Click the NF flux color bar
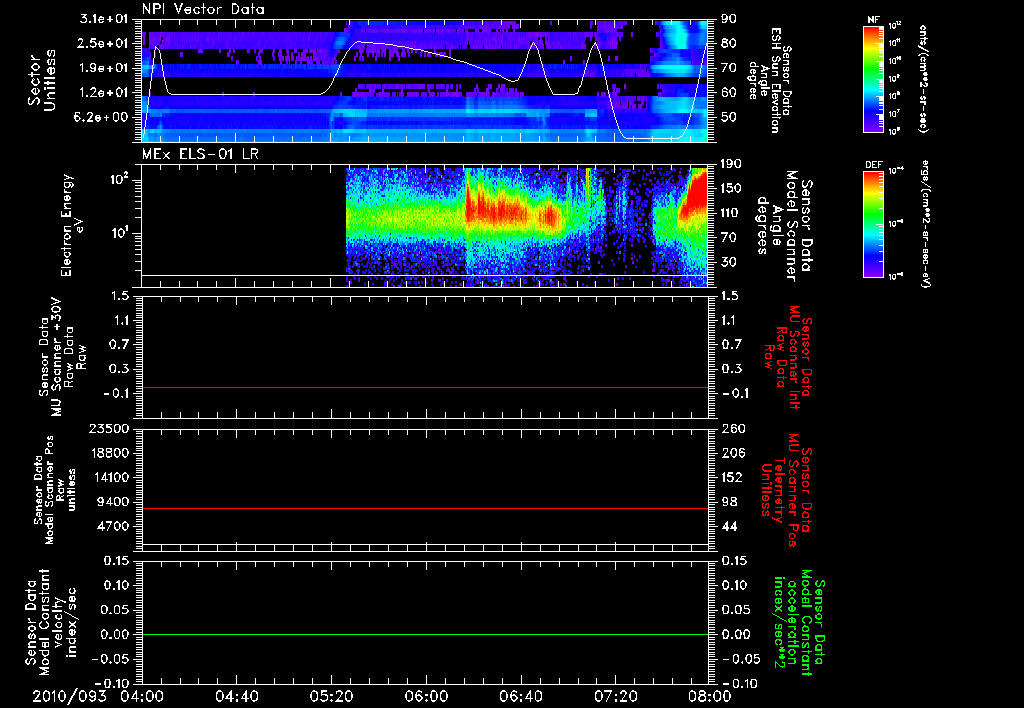 coord(873,79)
